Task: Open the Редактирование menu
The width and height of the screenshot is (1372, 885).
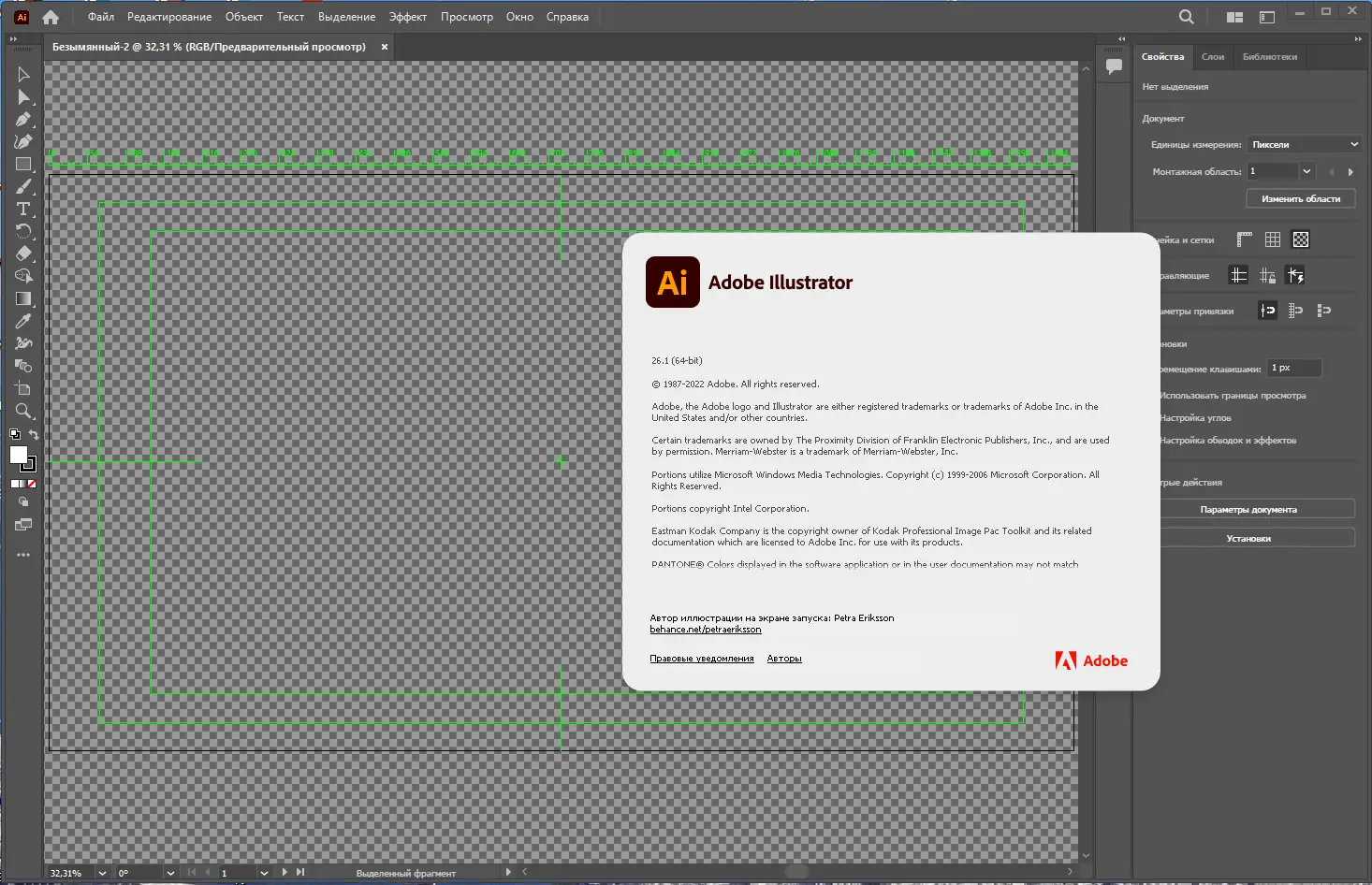Action: (169, 17)
